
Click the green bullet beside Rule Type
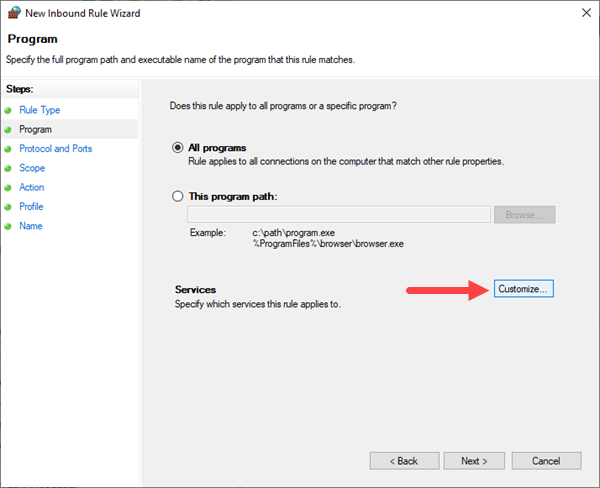(9, 110)
